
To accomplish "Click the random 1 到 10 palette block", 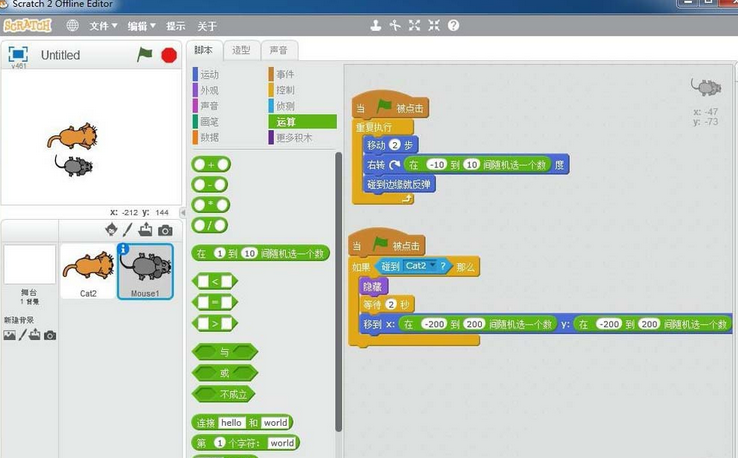I will pos(261,253).
